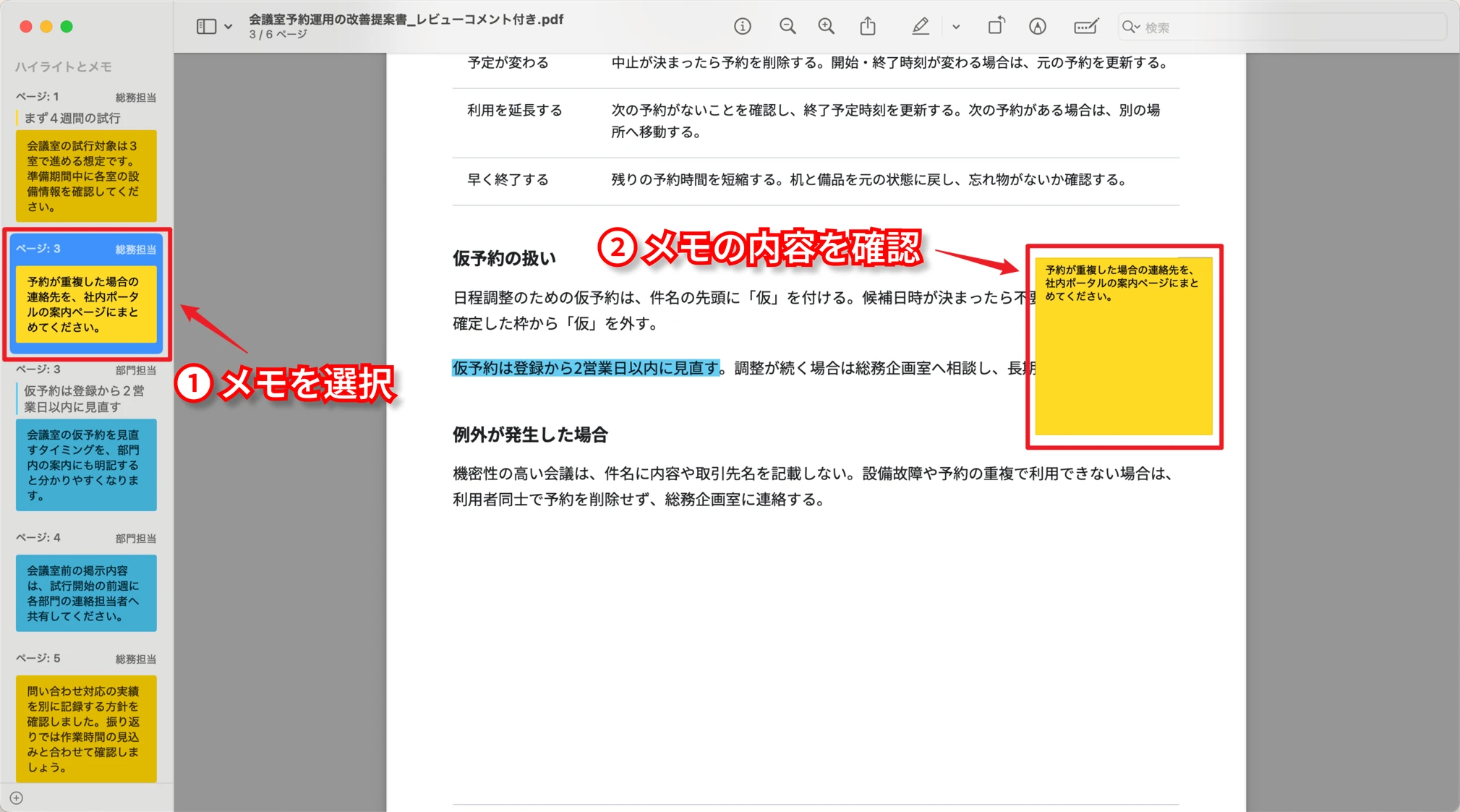Image resolution: width=1460 pixels, height=812 pixels.
Task: Zoom out the PDF page
Action: 787,27
